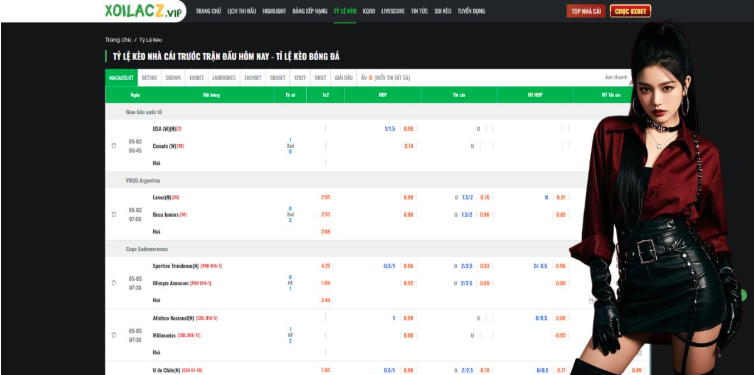Screen dimensions: 755x375
Task: Click the USA (W) team name
Action: (x=164, y=129)
